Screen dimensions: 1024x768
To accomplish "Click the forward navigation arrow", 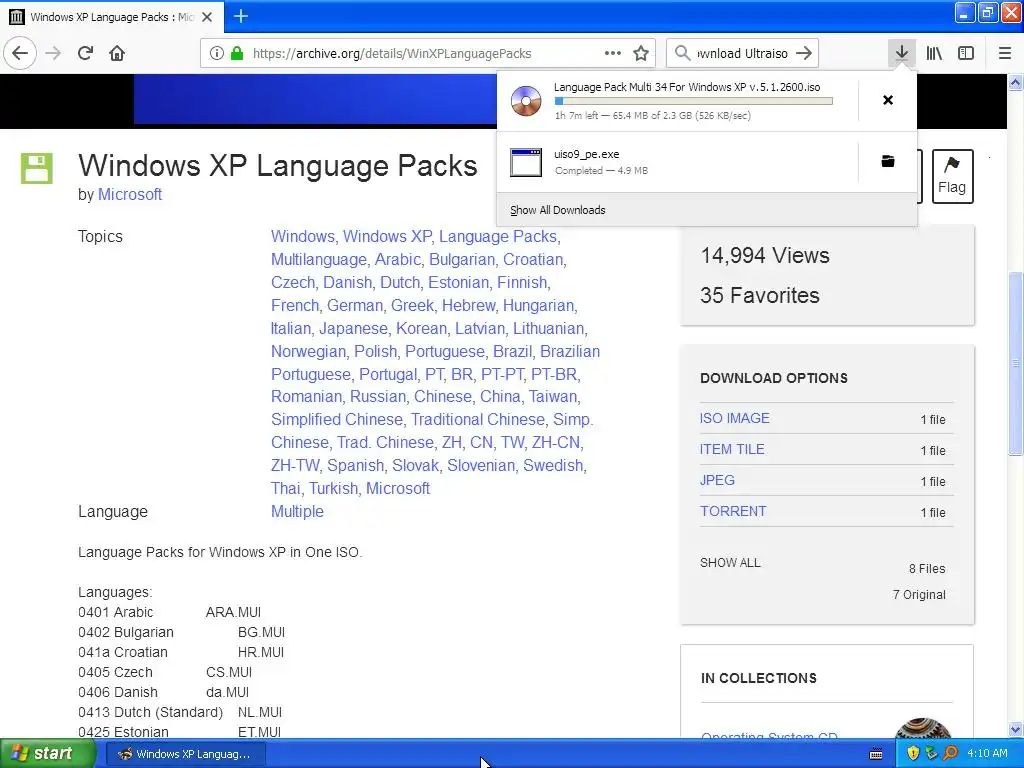I will click(x=53, y=53).
